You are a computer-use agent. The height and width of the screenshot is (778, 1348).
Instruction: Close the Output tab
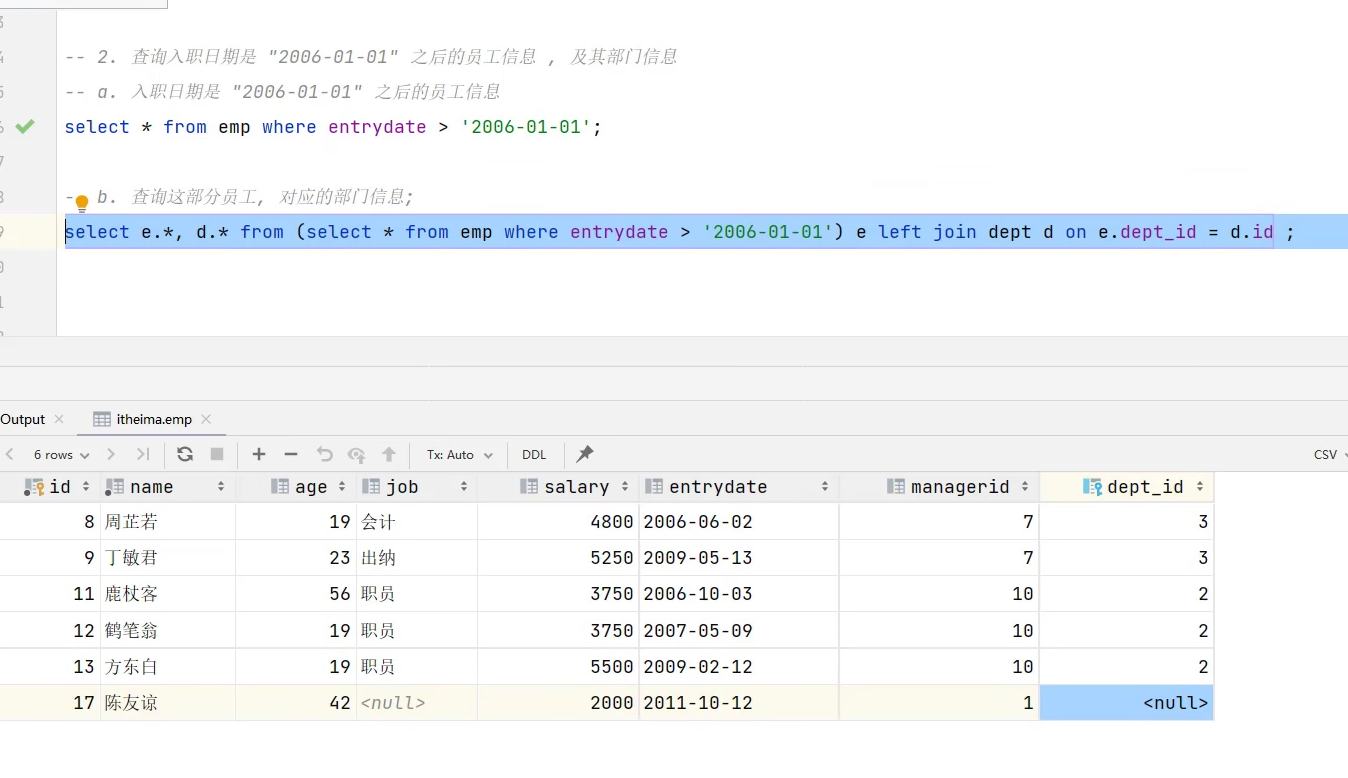click(x=59, y=419)
